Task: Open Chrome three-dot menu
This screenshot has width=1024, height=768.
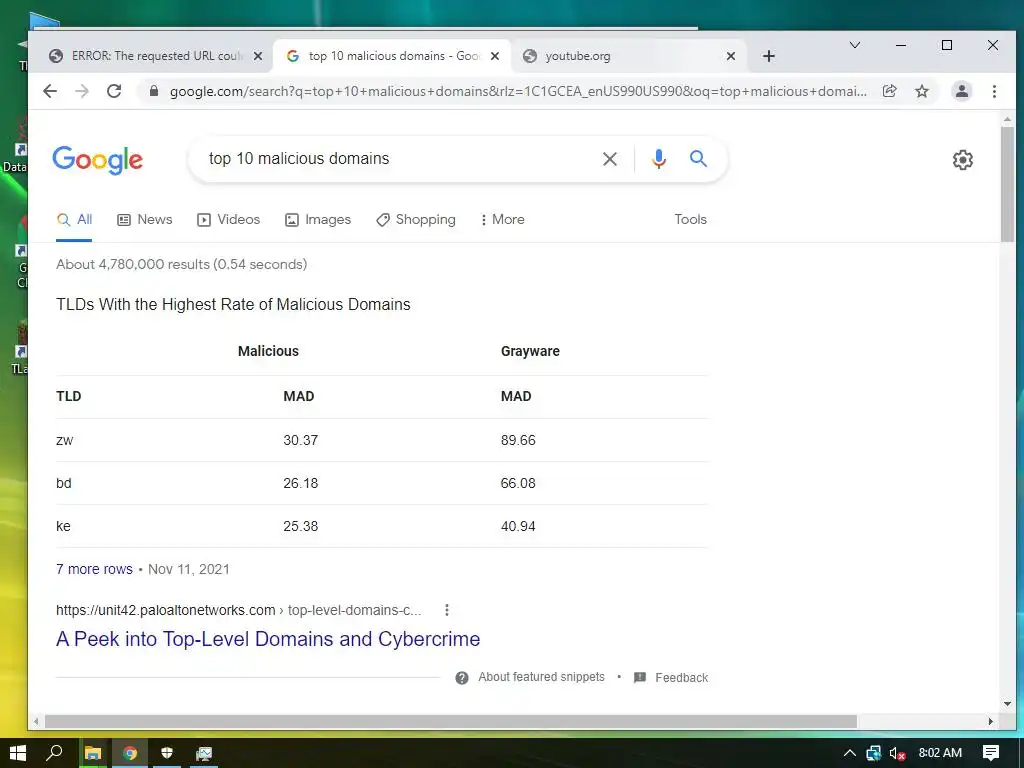Action: (994, 91)
